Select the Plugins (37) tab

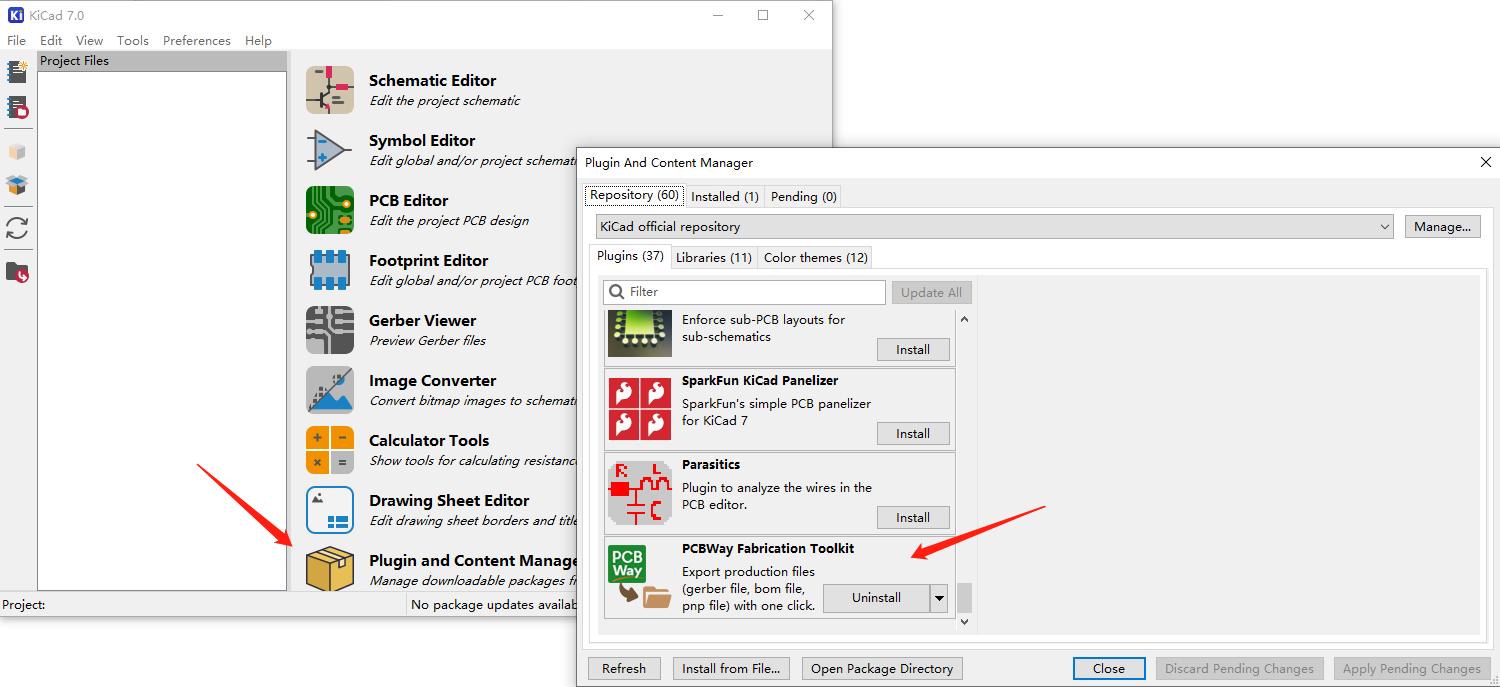click(631, 256)
